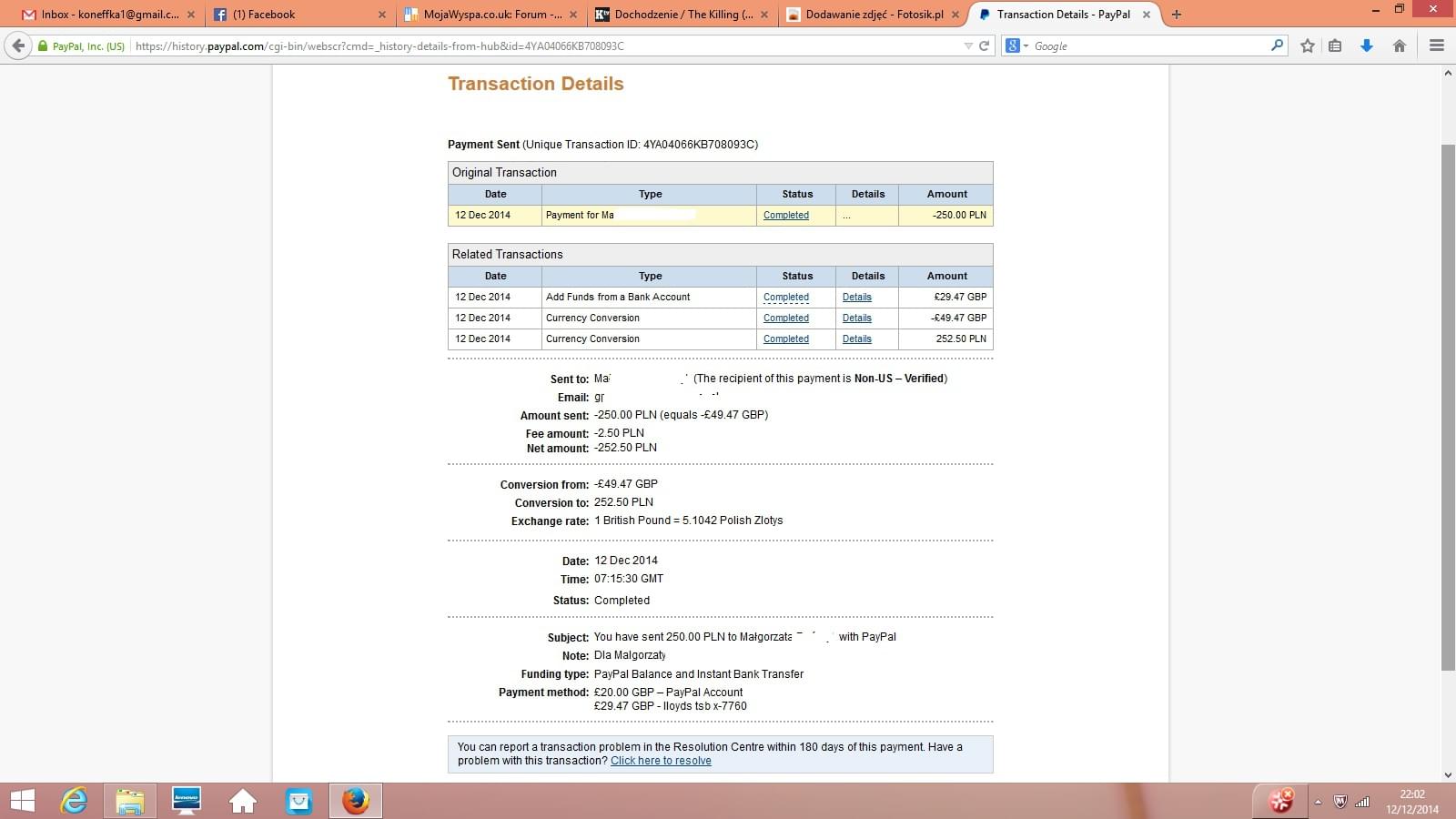Click Completed status of original payment
This screenshot has width=1456, height=819.
pyautogui.click(x=786, y=216)
